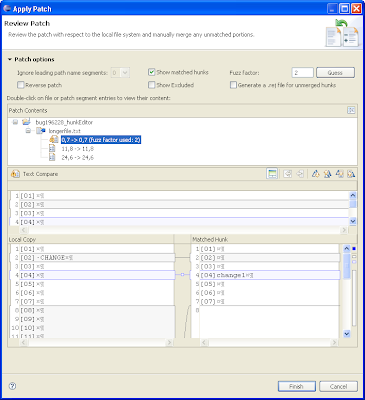Click Local Copy horizontal scroll left arrow

pos(24,342)
